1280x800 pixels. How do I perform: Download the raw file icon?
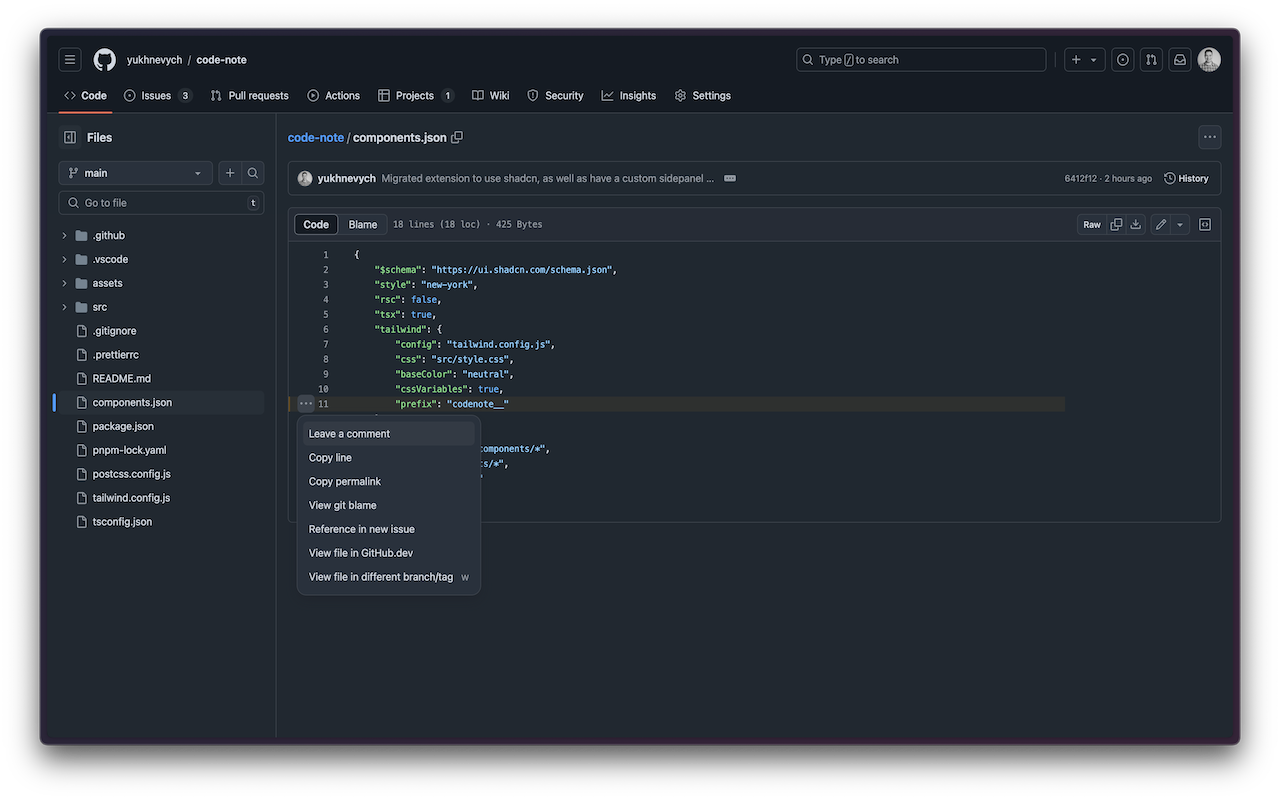tap(1136, 225)
